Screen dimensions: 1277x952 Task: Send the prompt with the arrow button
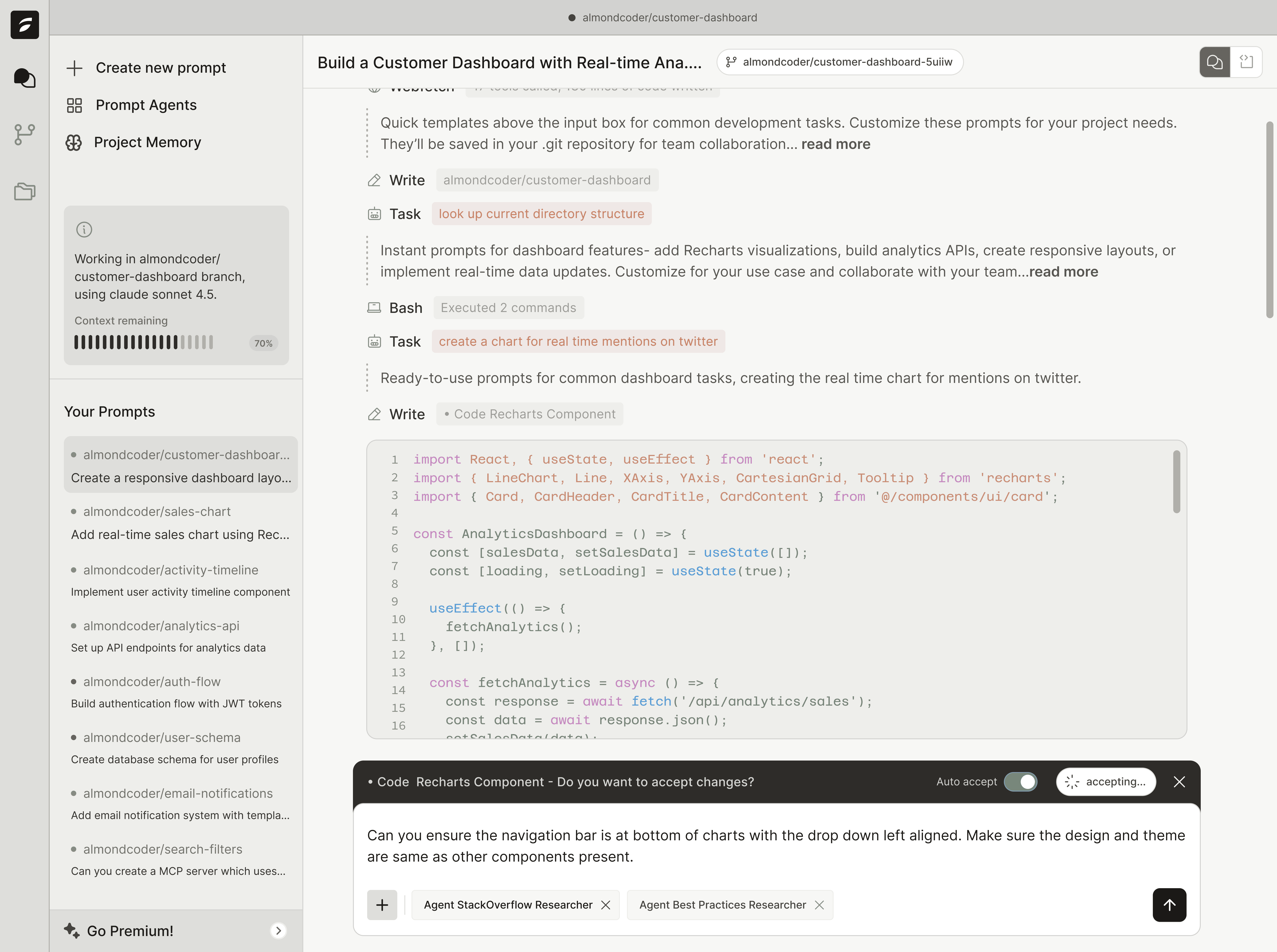(1169, 905)
